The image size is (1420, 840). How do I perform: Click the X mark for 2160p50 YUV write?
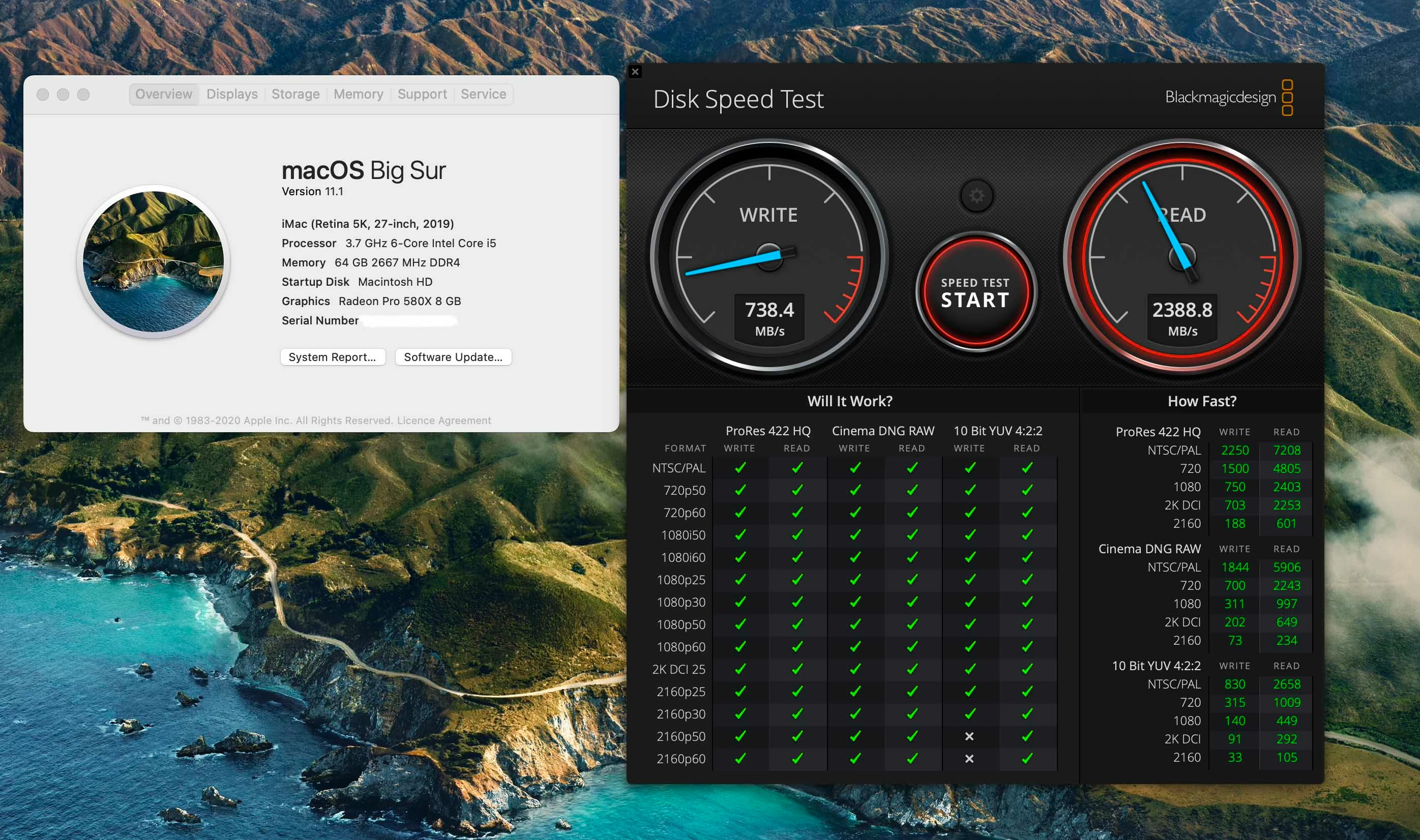(969, 736)
